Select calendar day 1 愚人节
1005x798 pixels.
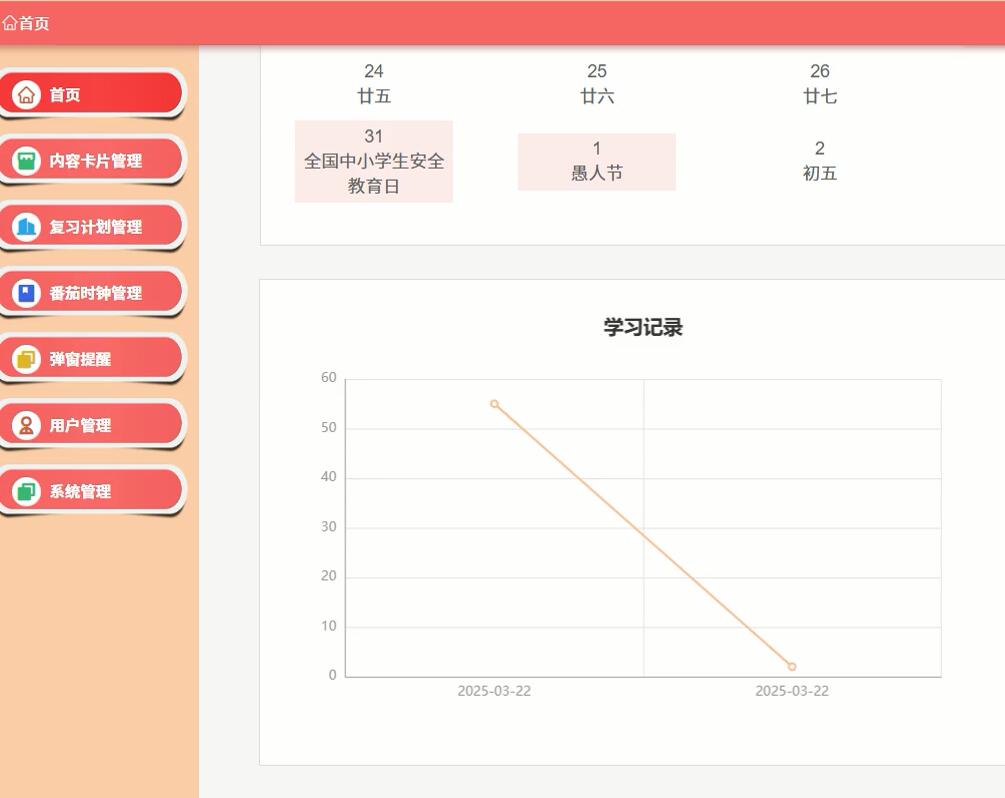tap(597, 162)
